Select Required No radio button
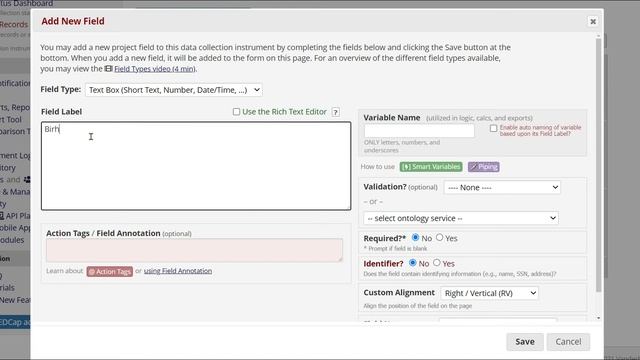 coord(415,237)
